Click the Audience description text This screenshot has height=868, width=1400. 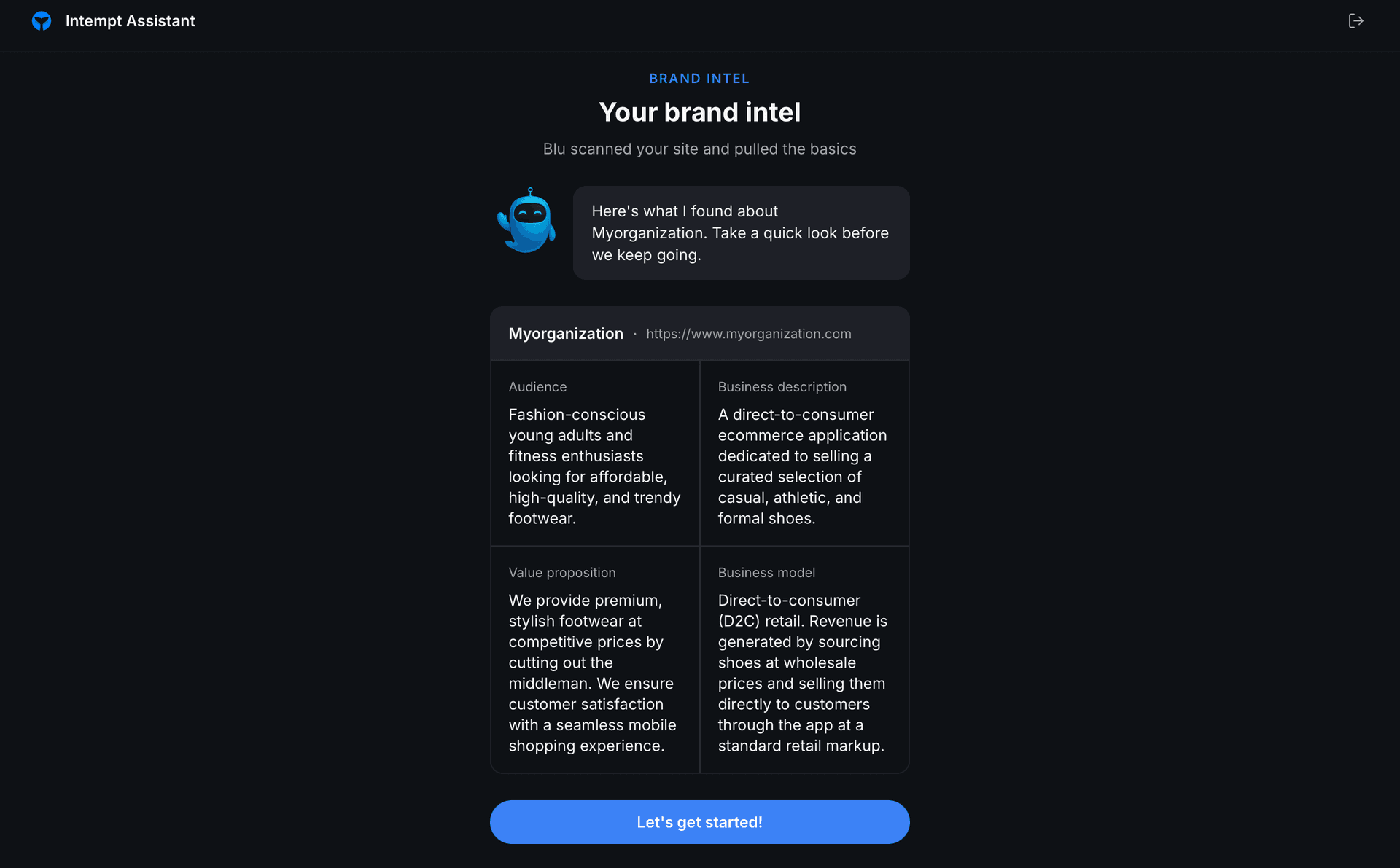(594, 466)
